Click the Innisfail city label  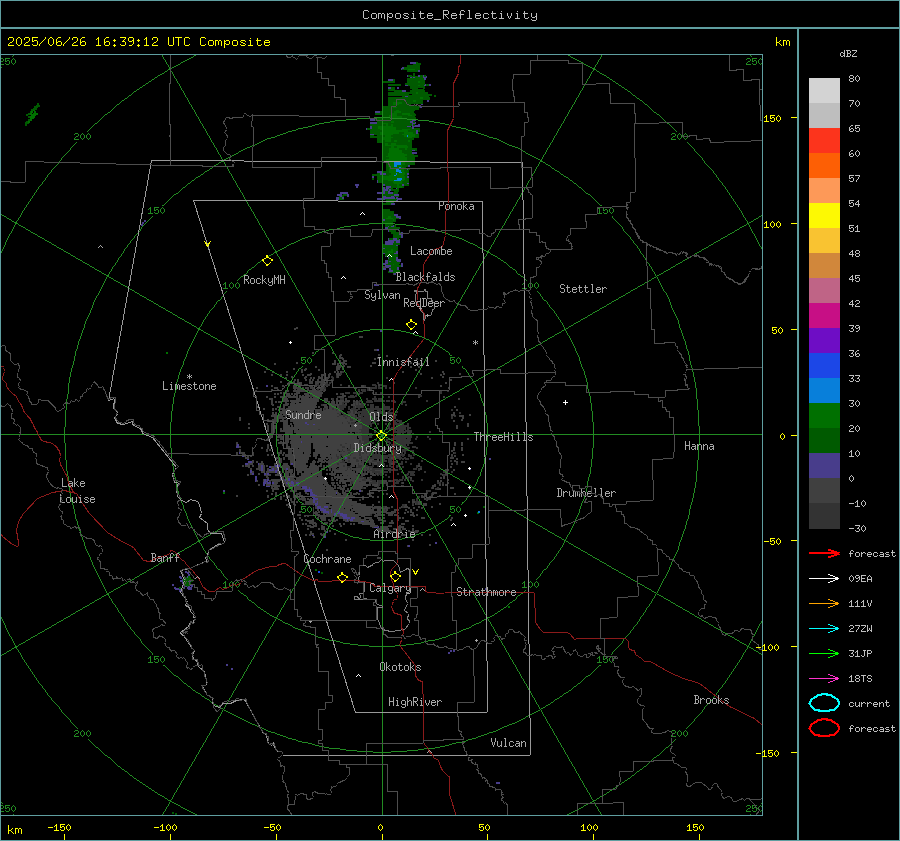(403, 362)
